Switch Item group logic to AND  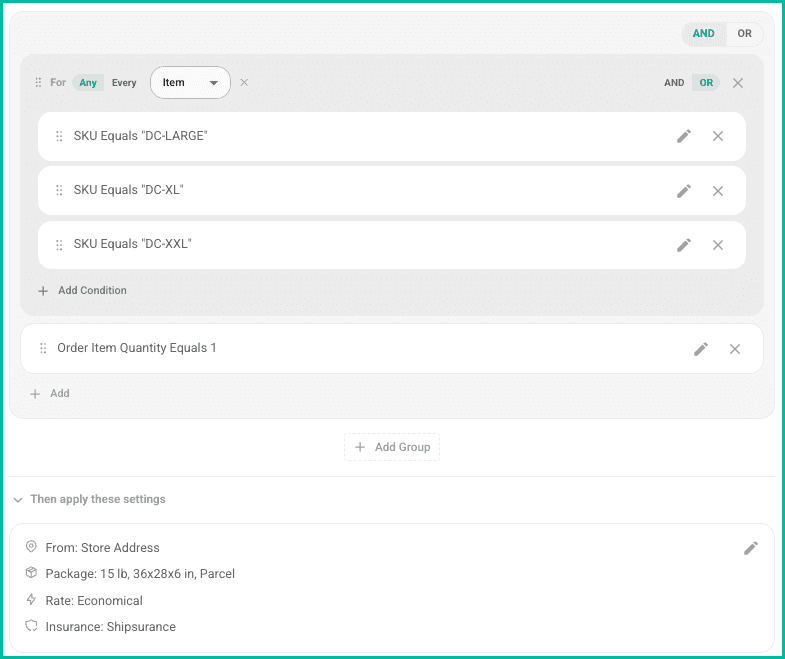coord(674,83)
